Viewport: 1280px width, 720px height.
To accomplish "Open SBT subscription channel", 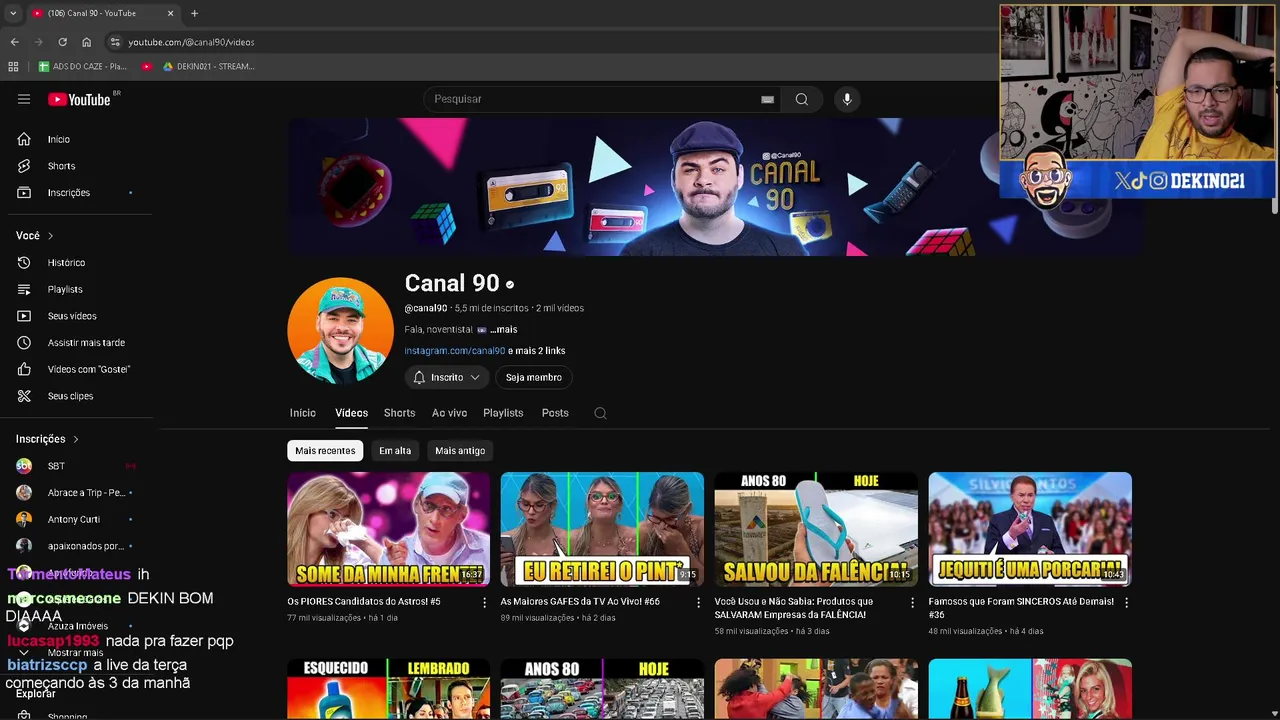I will click(76, 466).
